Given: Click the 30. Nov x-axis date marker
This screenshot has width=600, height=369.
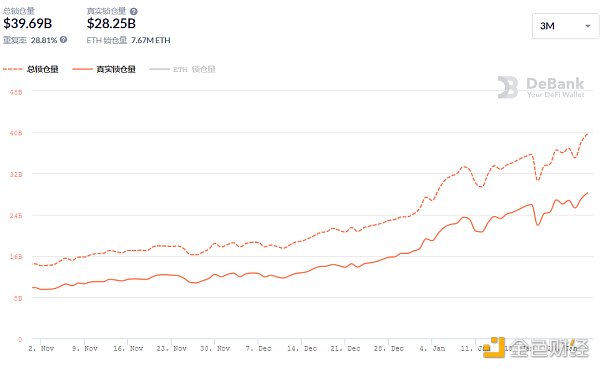Looking at the screenshot, I should 215,348.
